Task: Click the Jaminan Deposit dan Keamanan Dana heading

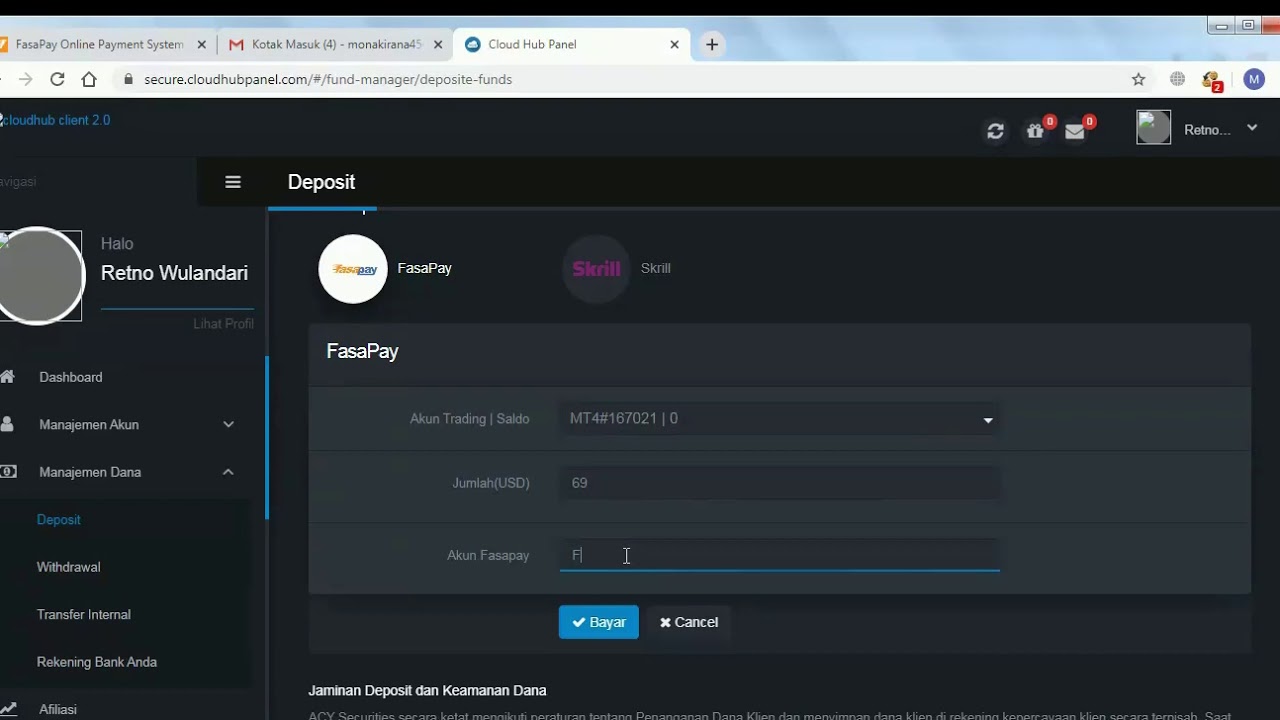Action: click(x=427, y=690)
